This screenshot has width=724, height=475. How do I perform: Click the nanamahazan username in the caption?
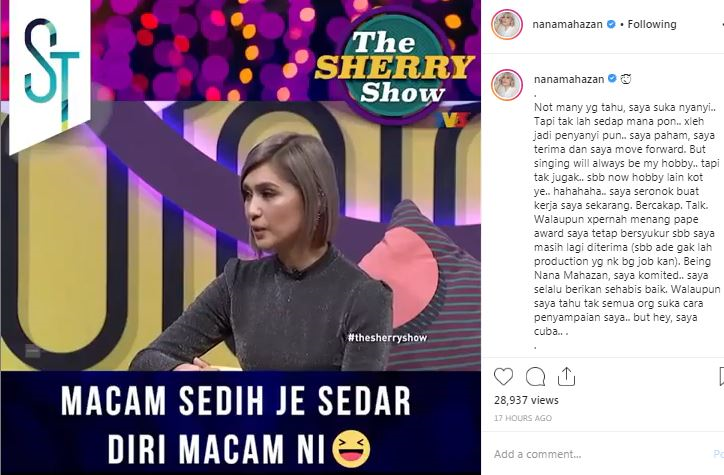click(569, 79)
